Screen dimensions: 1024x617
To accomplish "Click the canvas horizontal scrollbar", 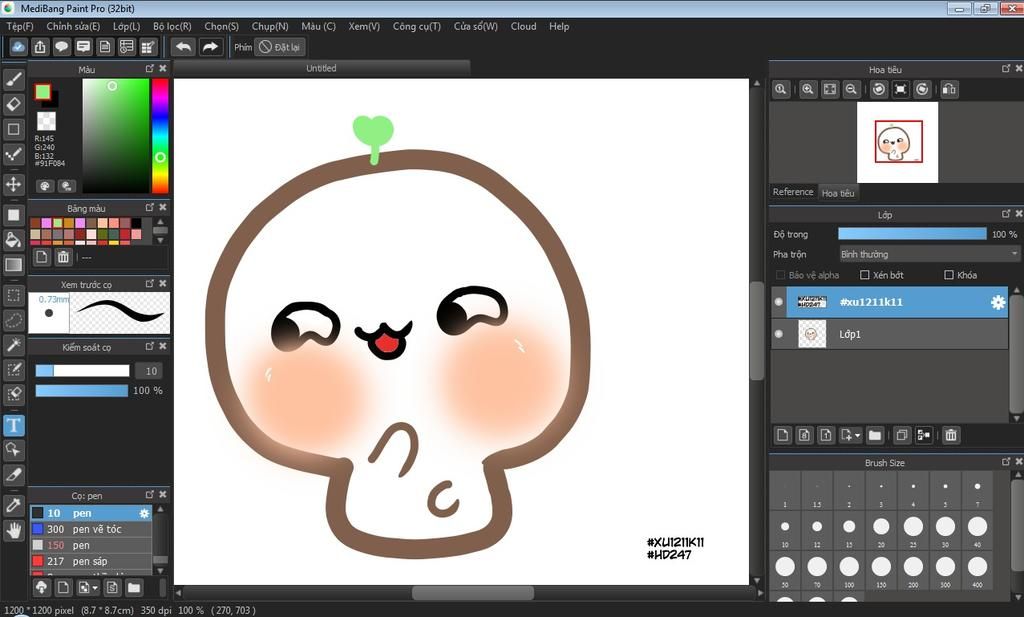I will pyautogui.click(x=473, y=593).
